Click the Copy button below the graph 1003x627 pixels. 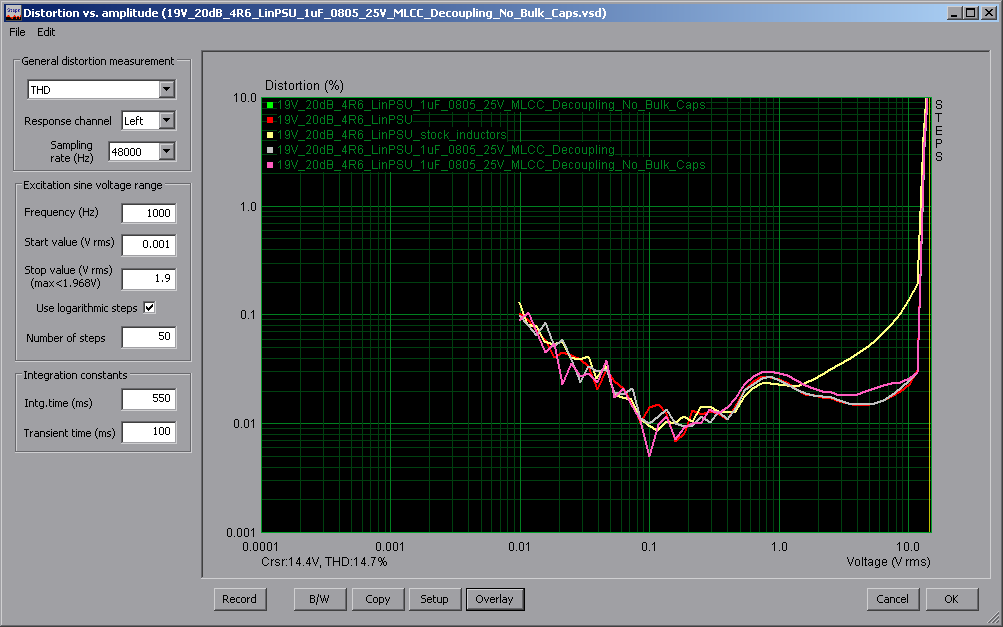pyautogui.click(x=378, y=599)
